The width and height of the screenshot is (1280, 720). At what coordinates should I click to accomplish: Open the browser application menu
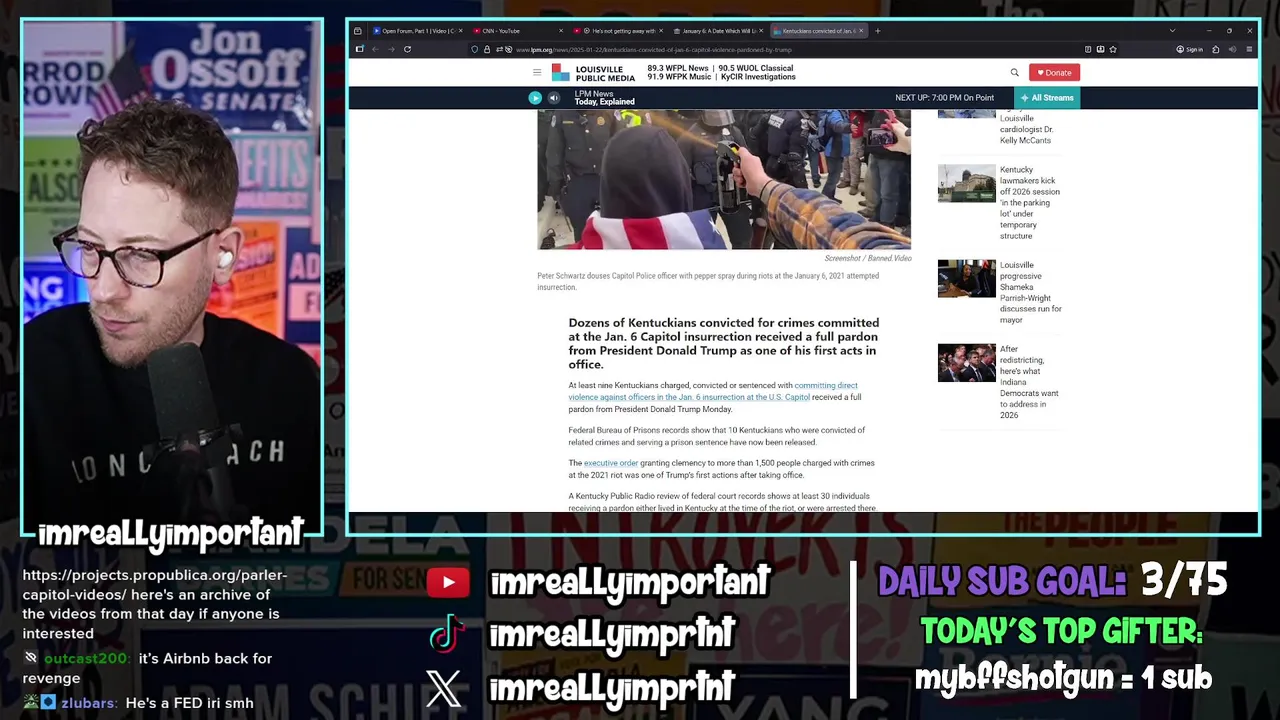tap(1249, 49)
